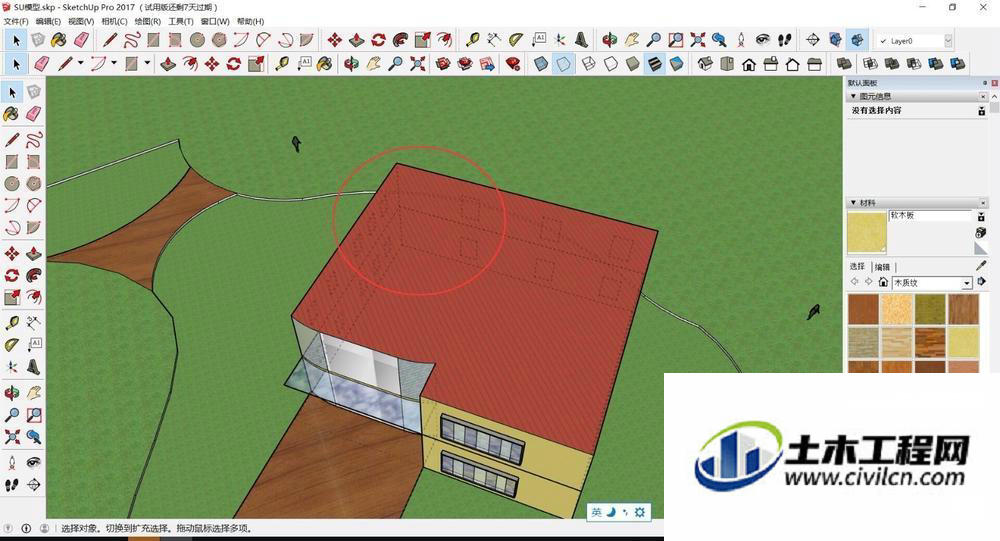1000x541 pixels.
Task: Enable Monochrome face style
Action: [x=676, y=64]
